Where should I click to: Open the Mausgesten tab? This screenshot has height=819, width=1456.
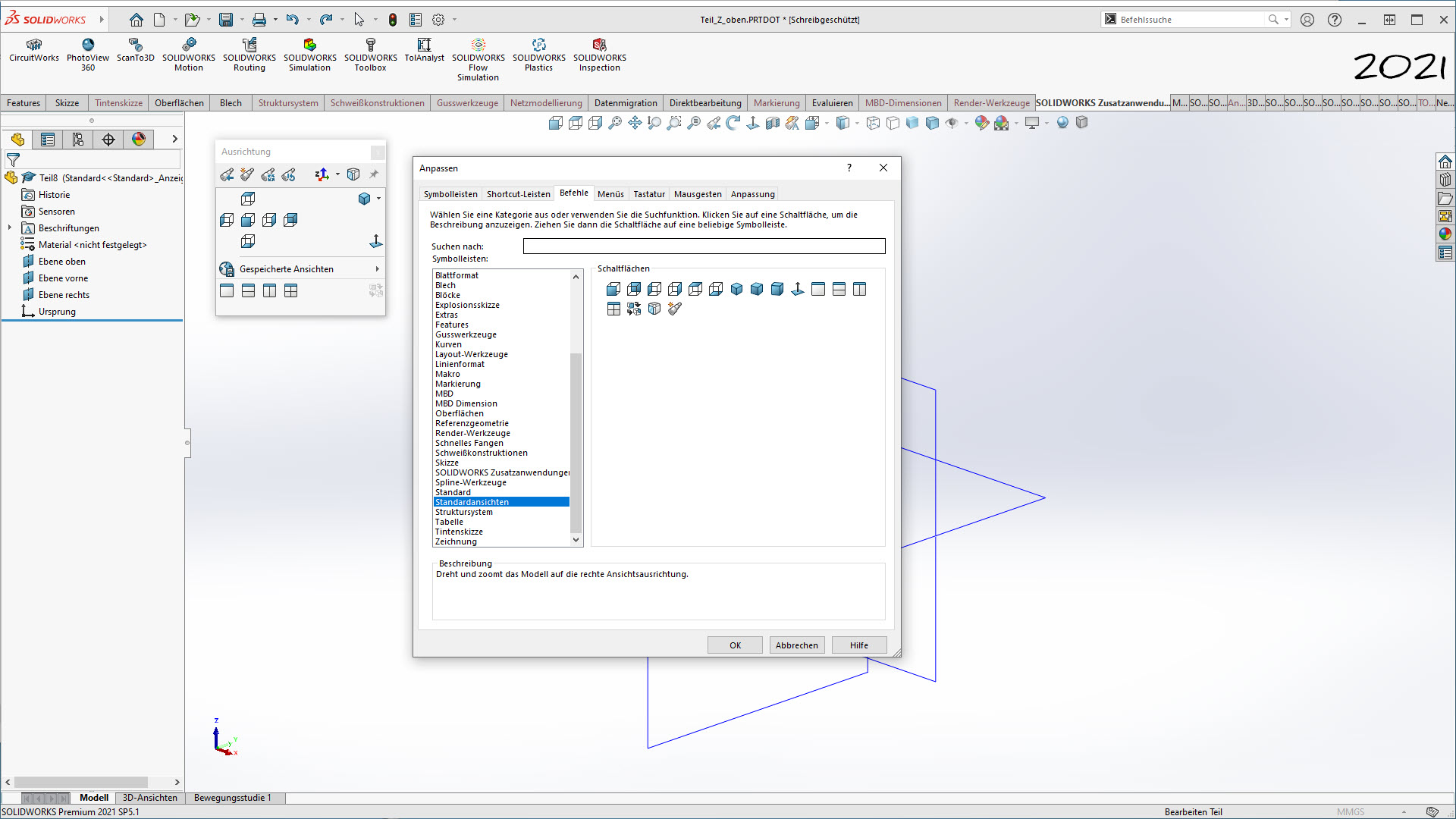tap(698, 194)
